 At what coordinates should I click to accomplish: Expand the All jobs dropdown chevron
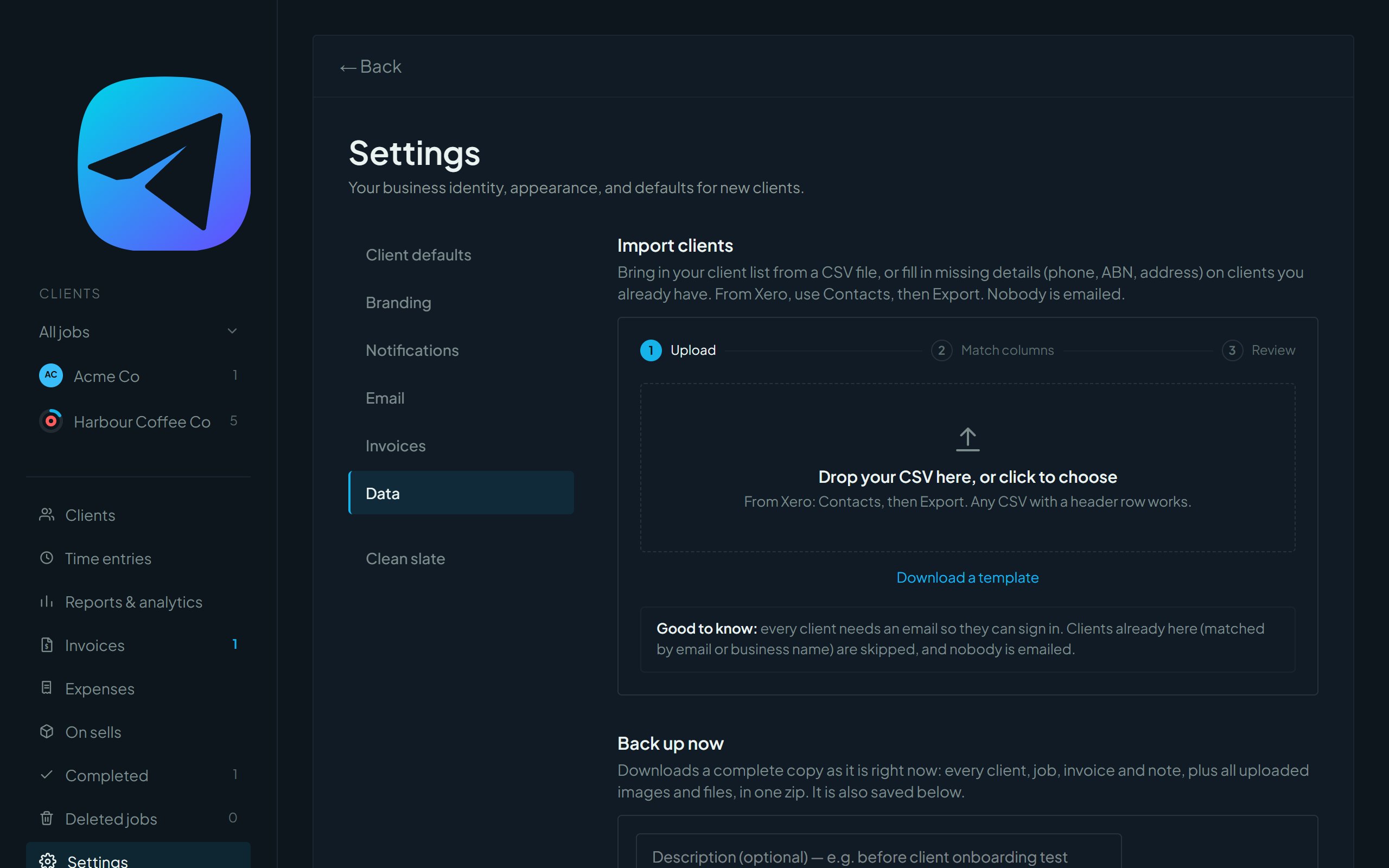pyautogui.click(x=232, y=331)
